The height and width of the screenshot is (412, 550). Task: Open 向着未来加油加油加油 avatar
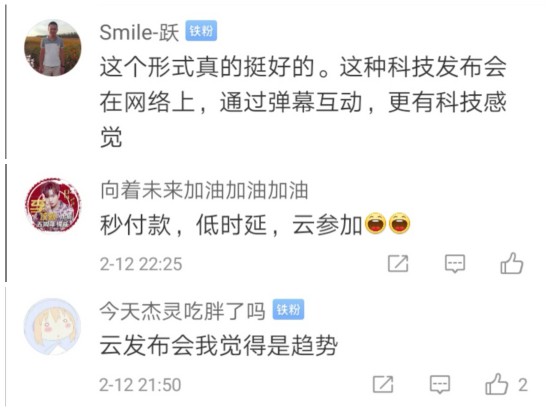click(53, 205)
